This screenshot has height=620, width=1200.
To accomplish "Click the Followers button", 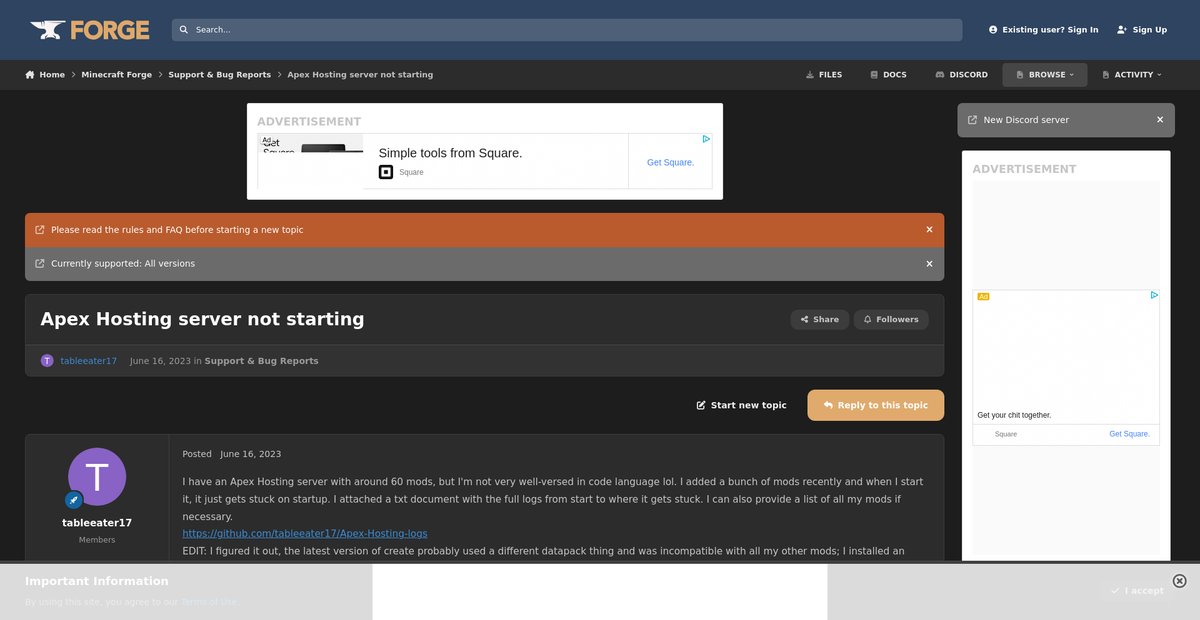I will [891, 320].
